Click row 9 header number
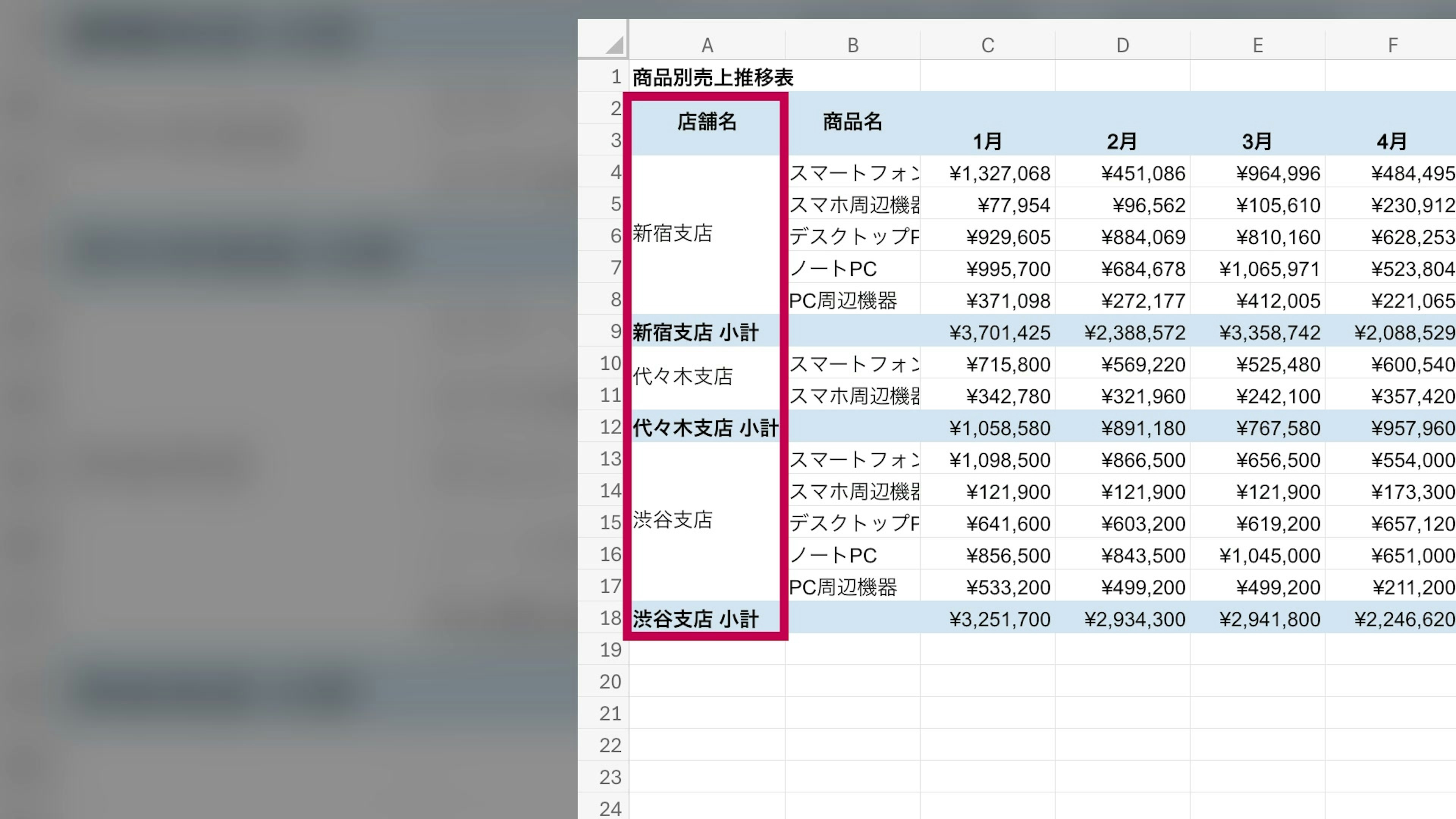The image size is (1456, 819). pyautogui.click(x=615, y=331)
